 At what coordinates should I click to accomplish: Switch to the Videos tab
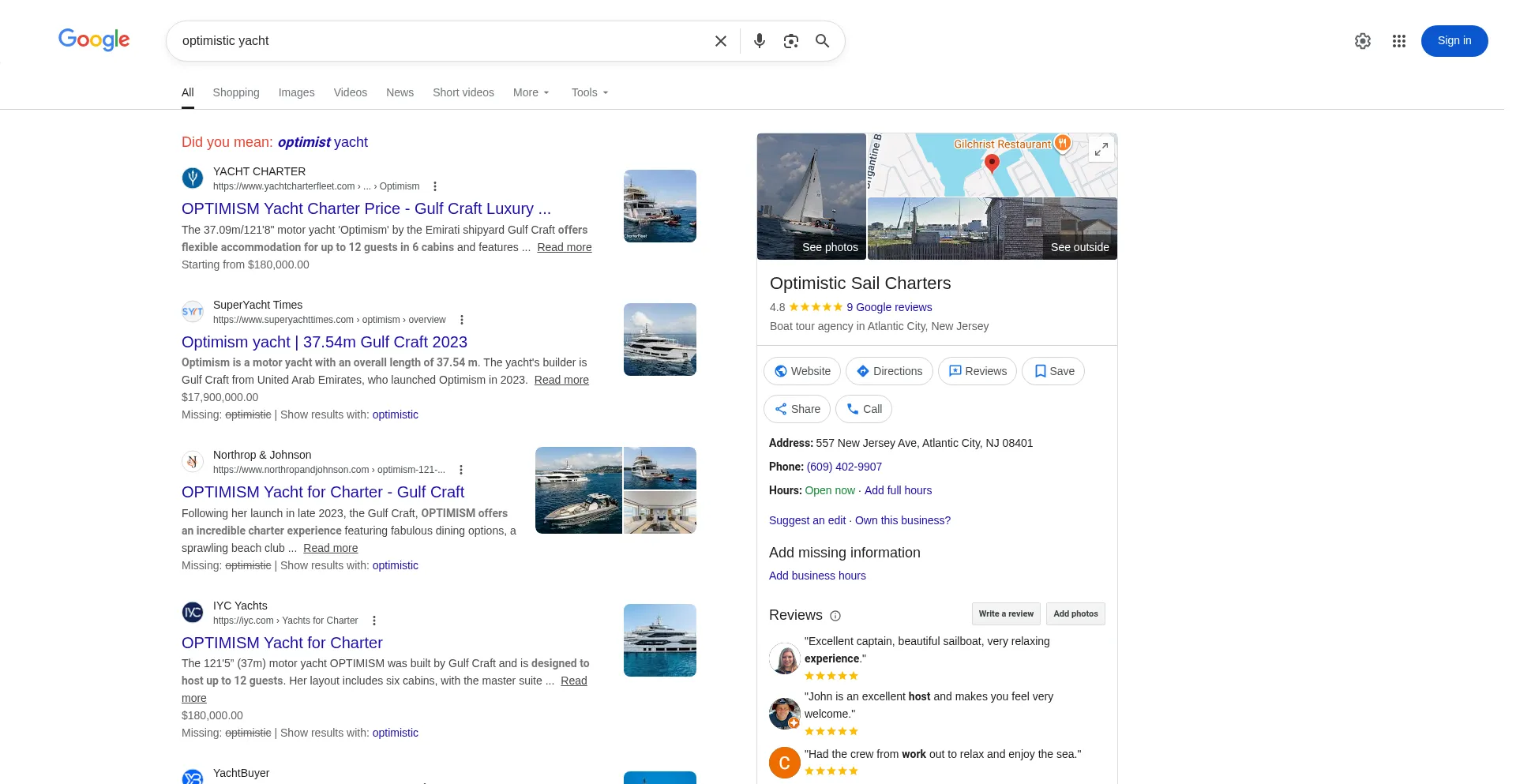click(351, 92)
